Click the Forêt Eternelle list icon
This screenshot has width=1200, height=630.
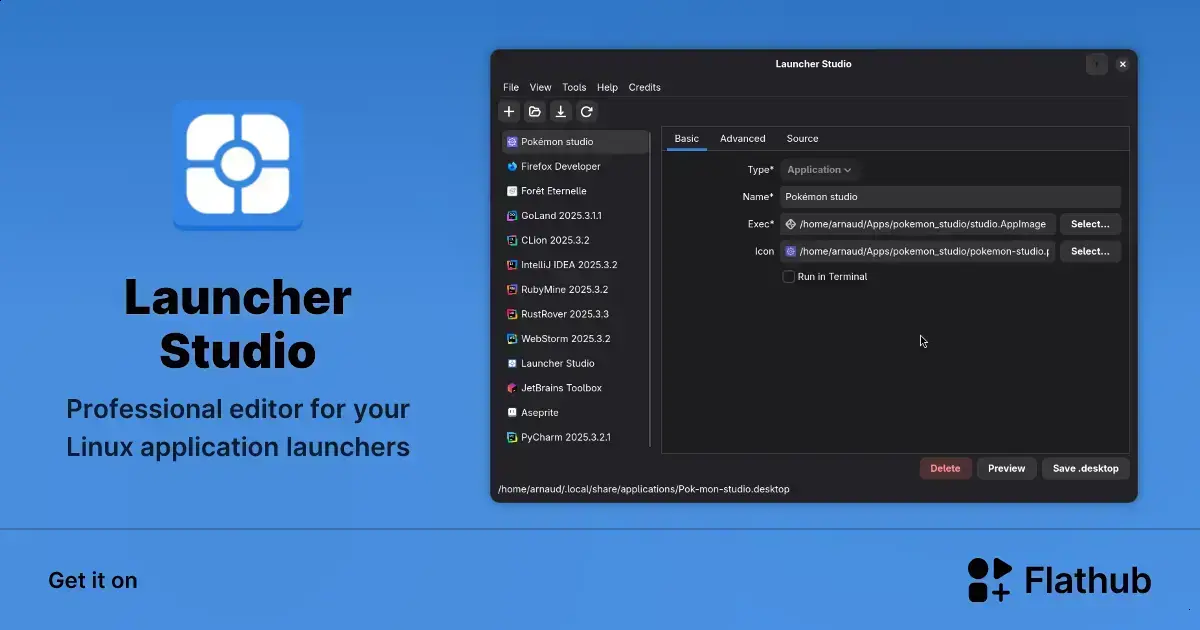click(512, 191)
